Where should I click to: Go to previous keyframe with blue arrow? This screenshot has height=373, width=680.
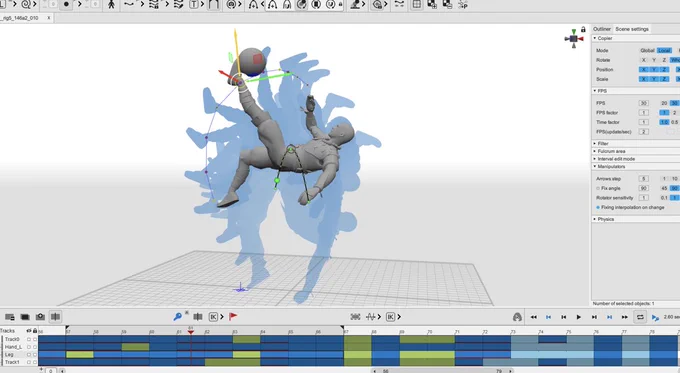pyautogui.click(x=548, y=317)
